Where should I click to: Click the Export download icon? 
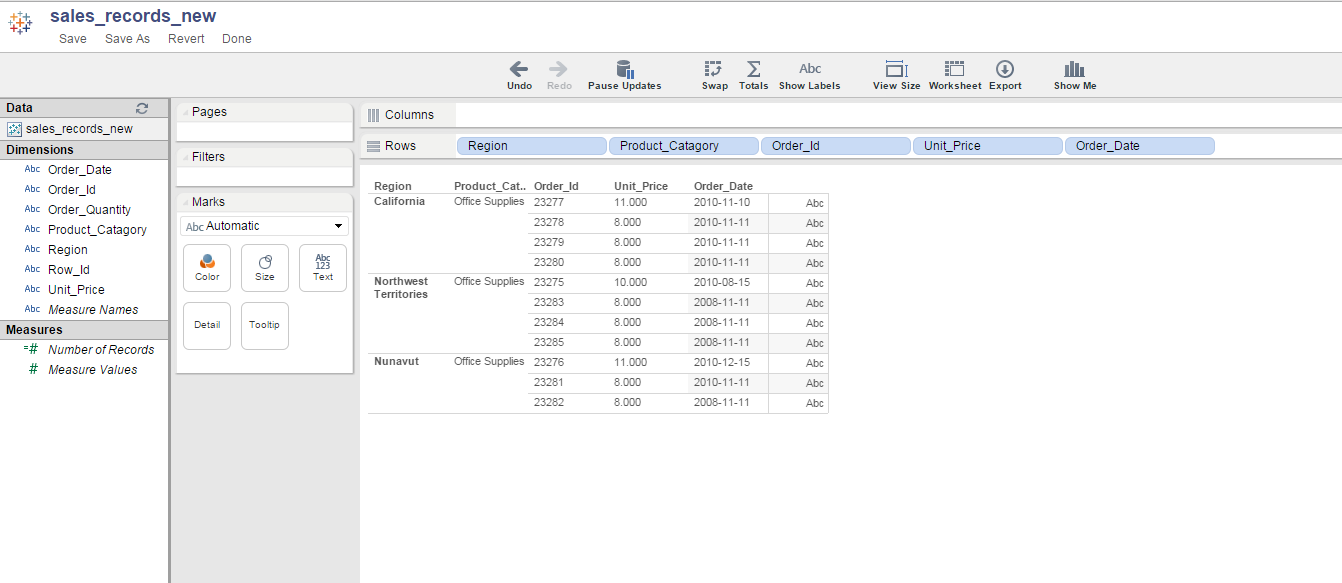(1005, 69)
